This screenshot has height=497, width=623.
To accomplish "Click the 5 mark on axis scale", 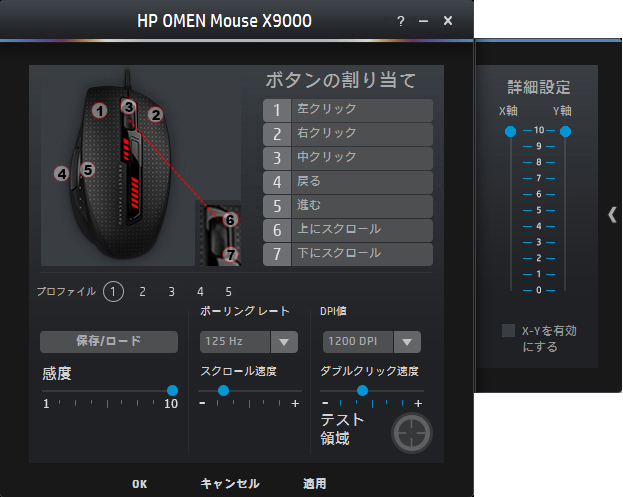I will click(x=539, y=210).
